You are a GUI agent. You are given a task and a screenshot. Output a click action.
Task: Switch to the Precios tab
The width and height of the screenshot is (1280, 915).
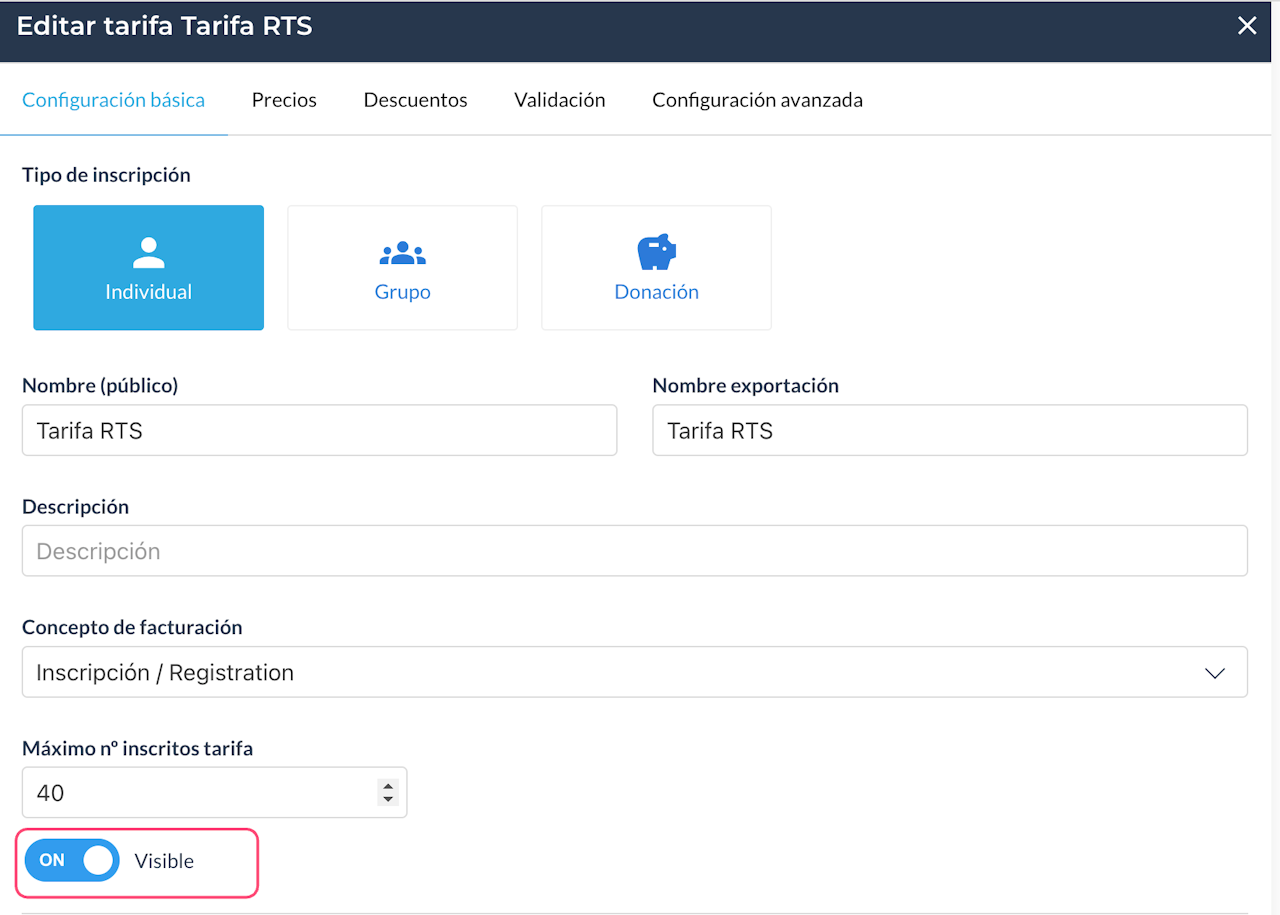pyautogui.click(x=284, y=100)
